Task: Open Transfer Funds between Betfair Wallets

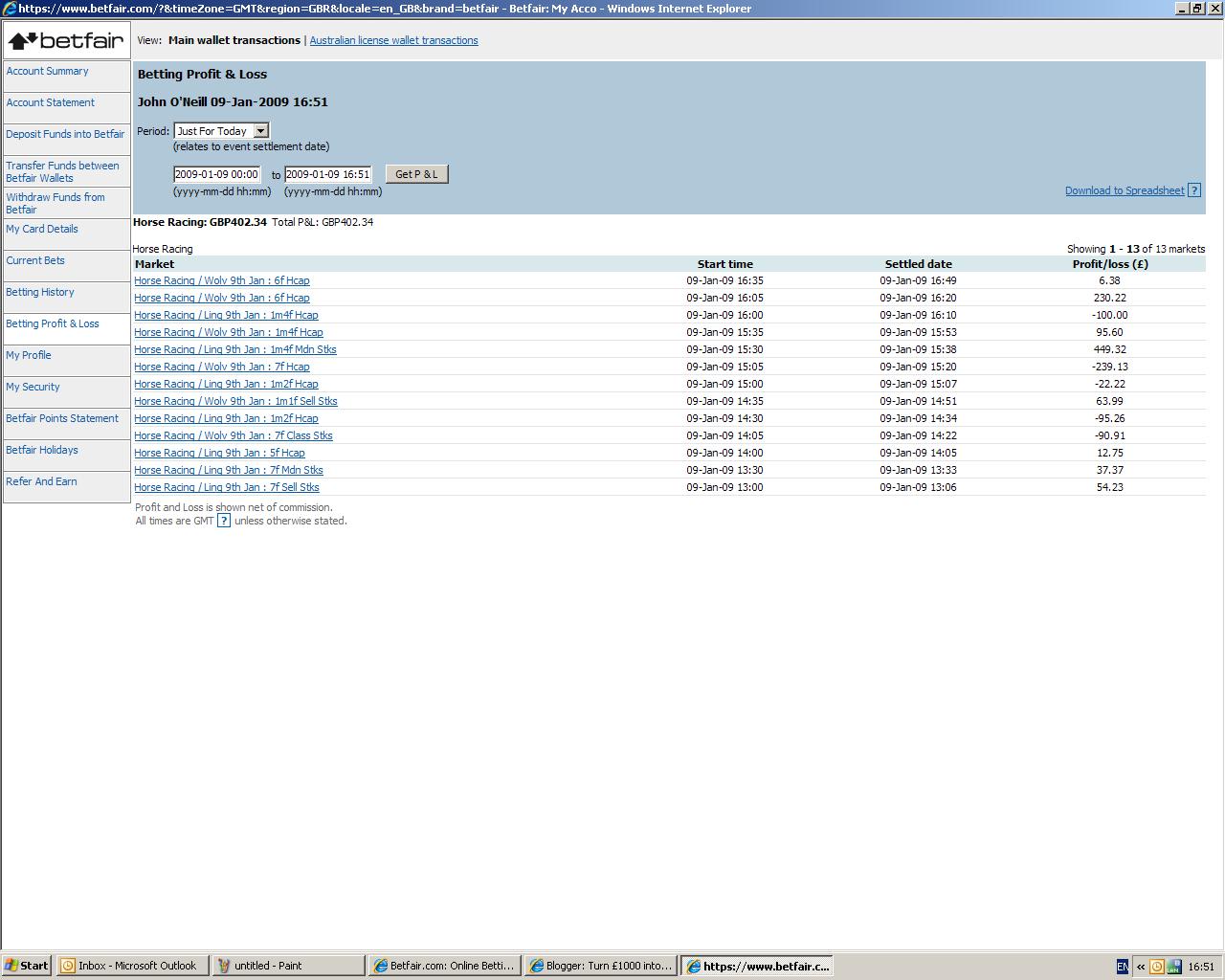Action: tap(62, 171)
